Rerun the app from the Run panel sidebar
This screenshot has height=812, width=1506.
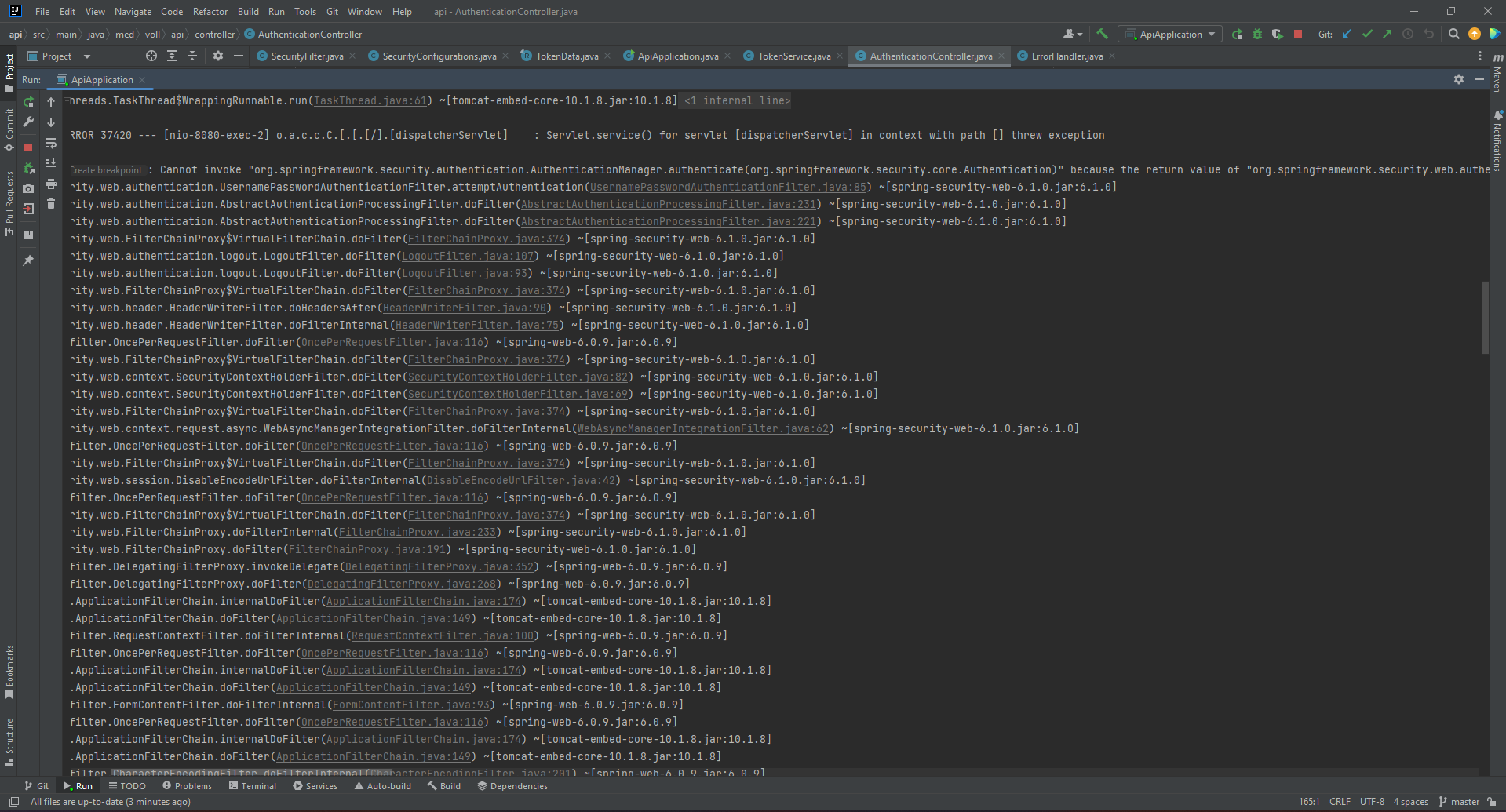pos(28,102)
